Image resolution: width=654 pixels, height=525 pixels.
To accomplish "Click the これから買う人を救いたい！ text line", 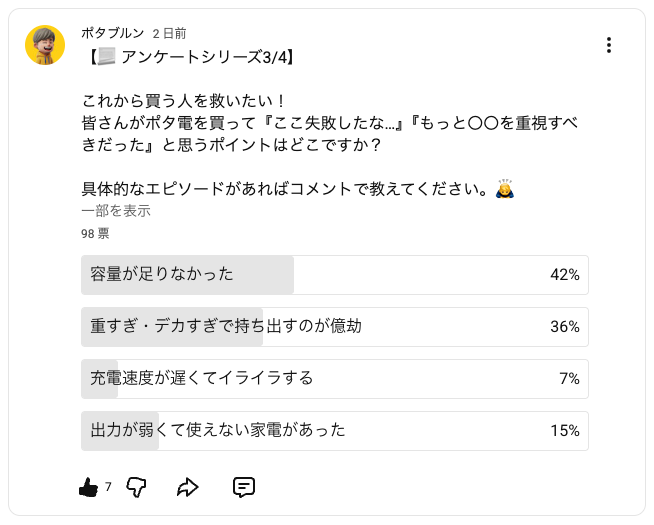I will [185, 100].
